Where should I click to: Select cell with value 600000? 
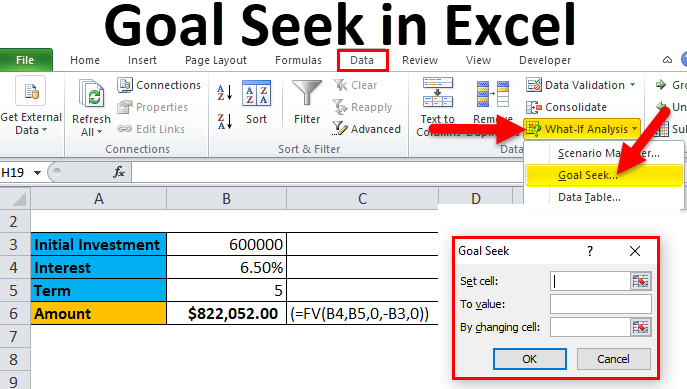coord(227,244)
